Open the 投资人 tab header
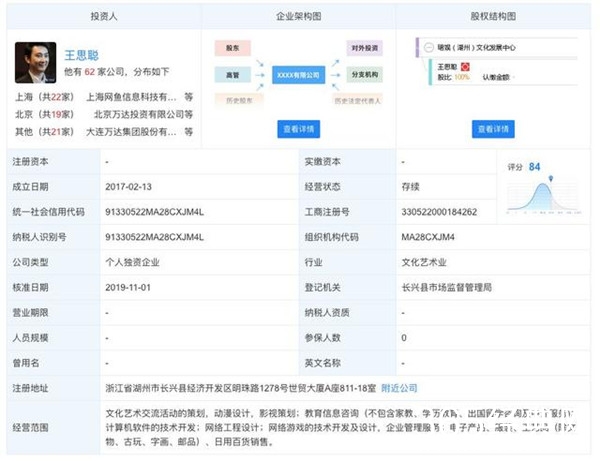This screenshot has height=461, width=600. 104,16
